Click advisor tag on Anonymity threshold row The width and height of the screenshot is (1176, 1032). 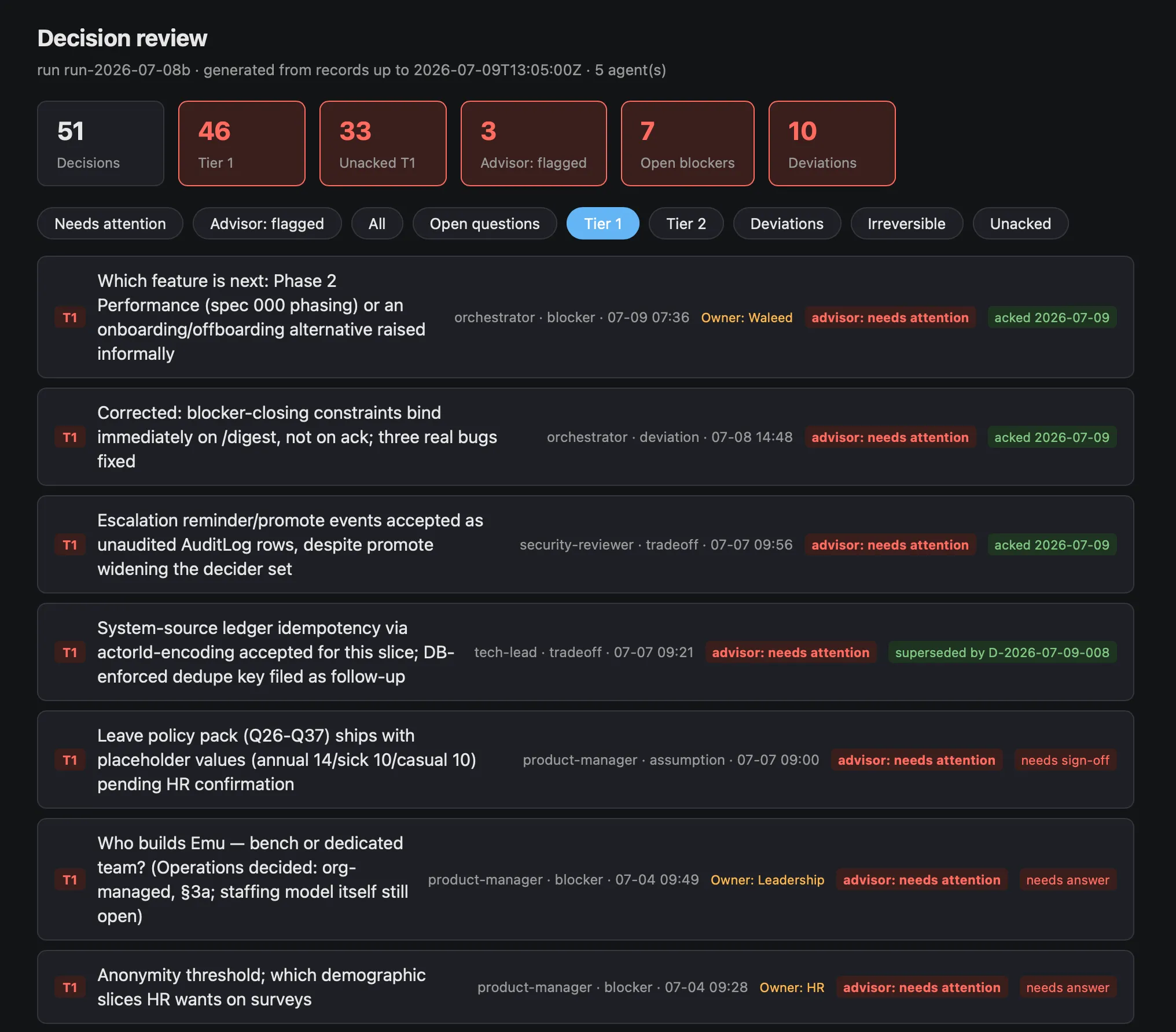pos(922,987)
